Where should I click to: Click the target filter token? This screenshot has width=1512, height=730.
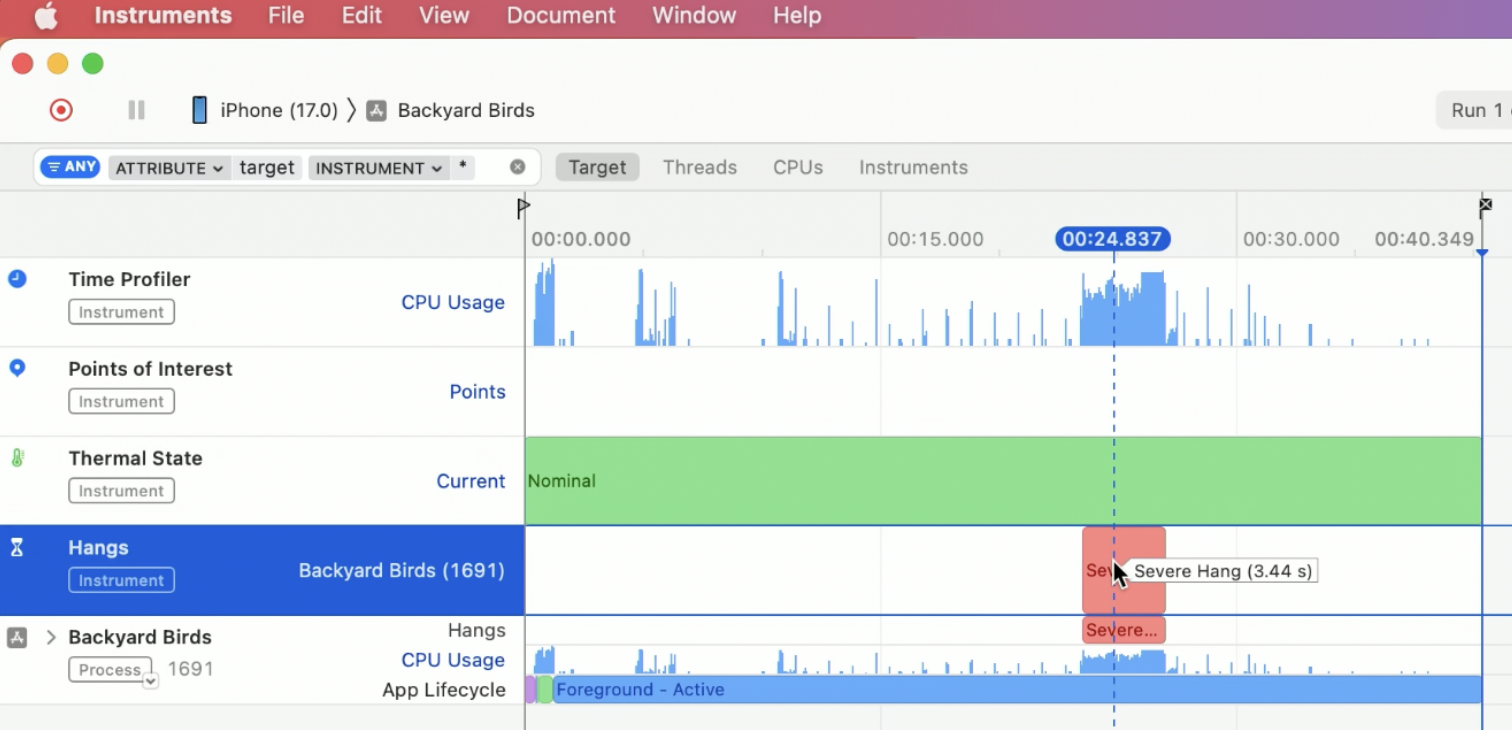(267, 168)
